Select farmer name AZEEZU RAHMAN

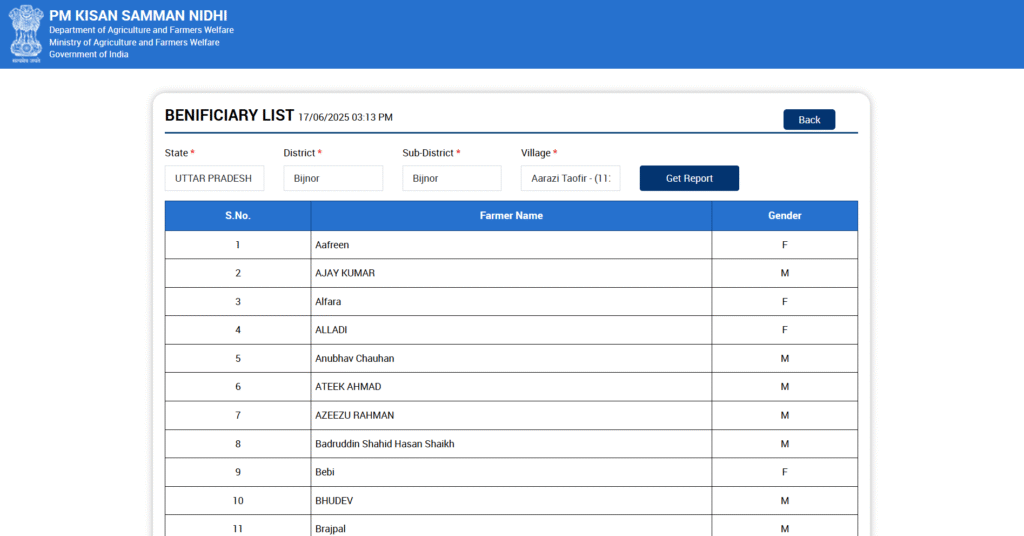coord(355,415)
